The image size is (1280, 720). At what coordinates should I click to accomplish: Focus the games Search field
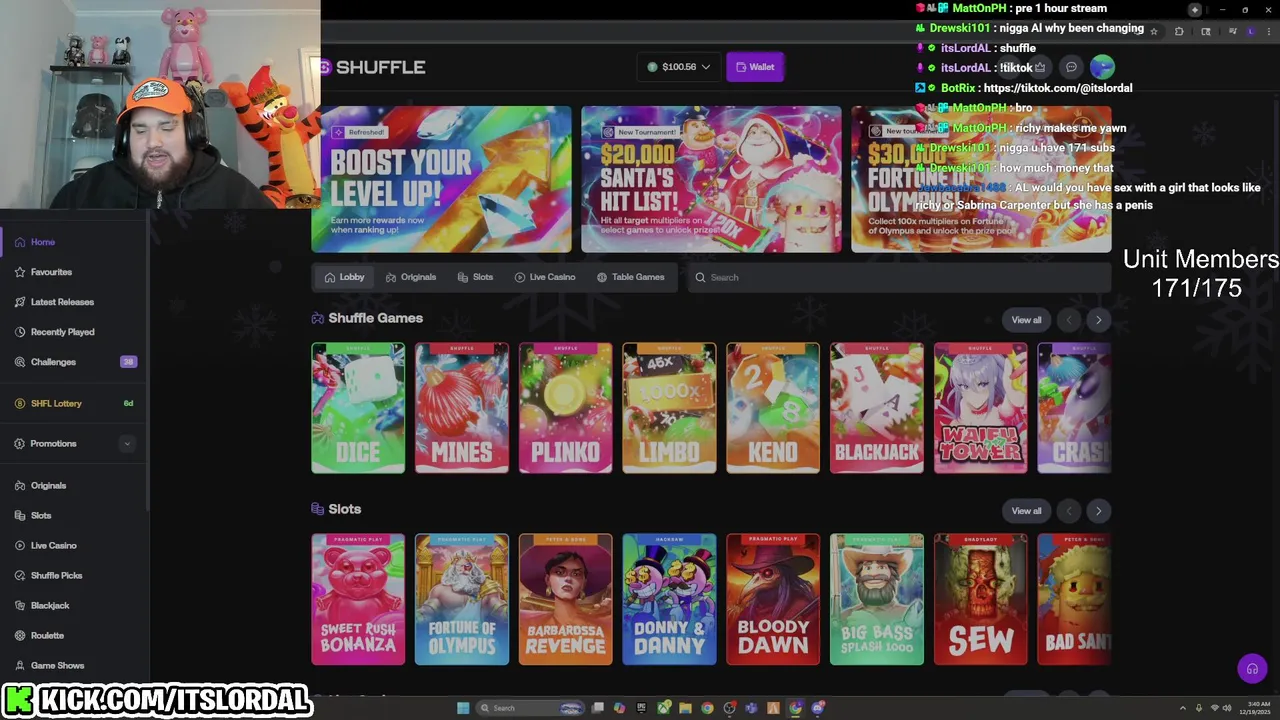click(900, 277)
